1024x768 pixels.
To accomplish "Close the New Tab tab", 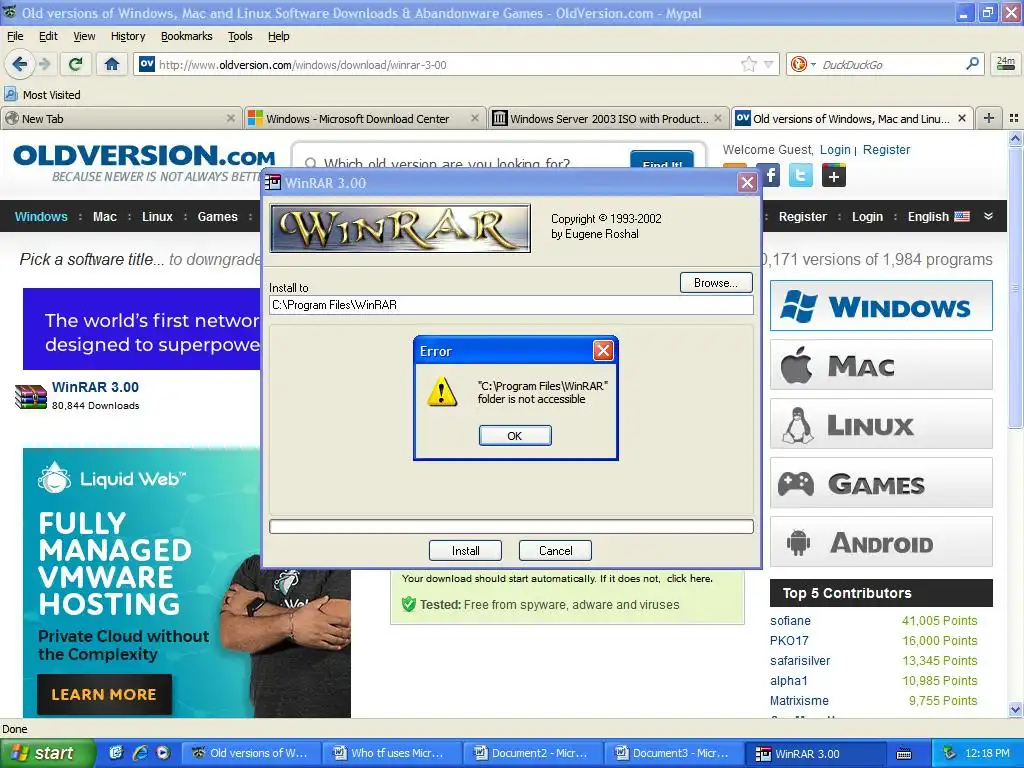I will [x=231, y=118].
